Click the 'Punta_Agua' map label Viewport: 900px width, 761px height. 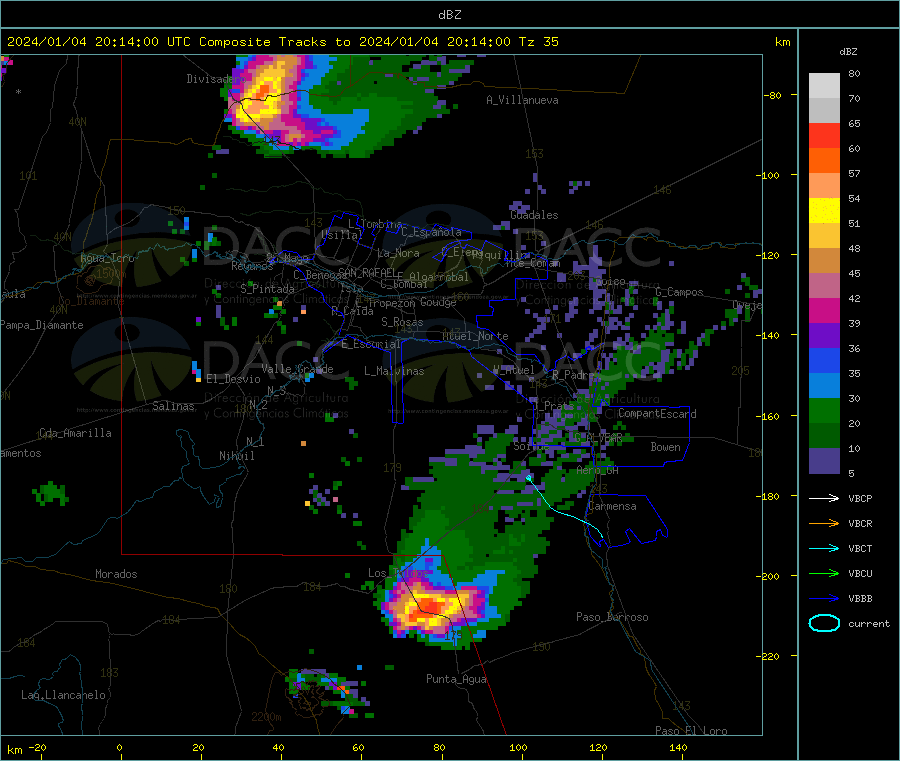[x=456, y=680]
